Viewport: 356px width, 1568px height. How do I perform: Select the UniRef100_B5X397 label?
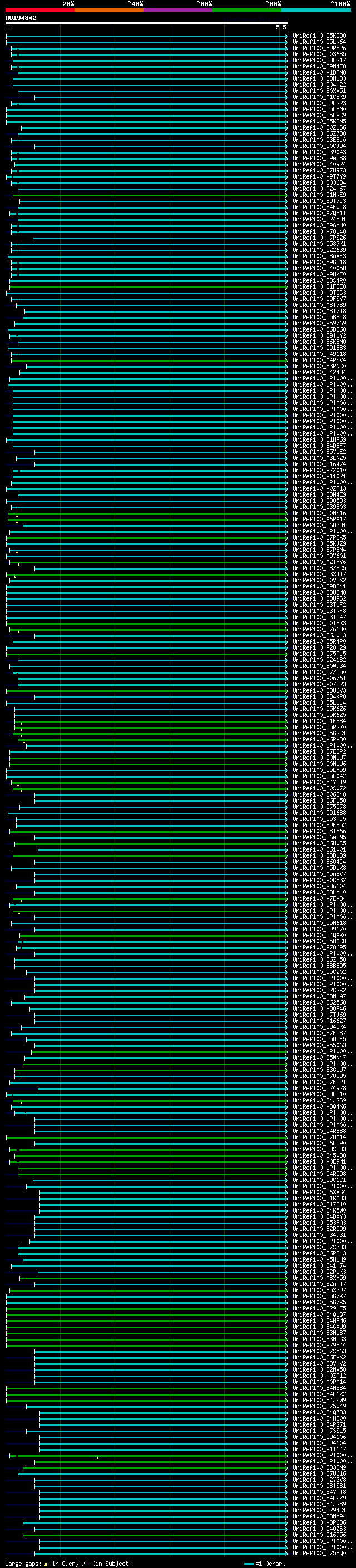pyautogui.click(x=319, y=1290)
